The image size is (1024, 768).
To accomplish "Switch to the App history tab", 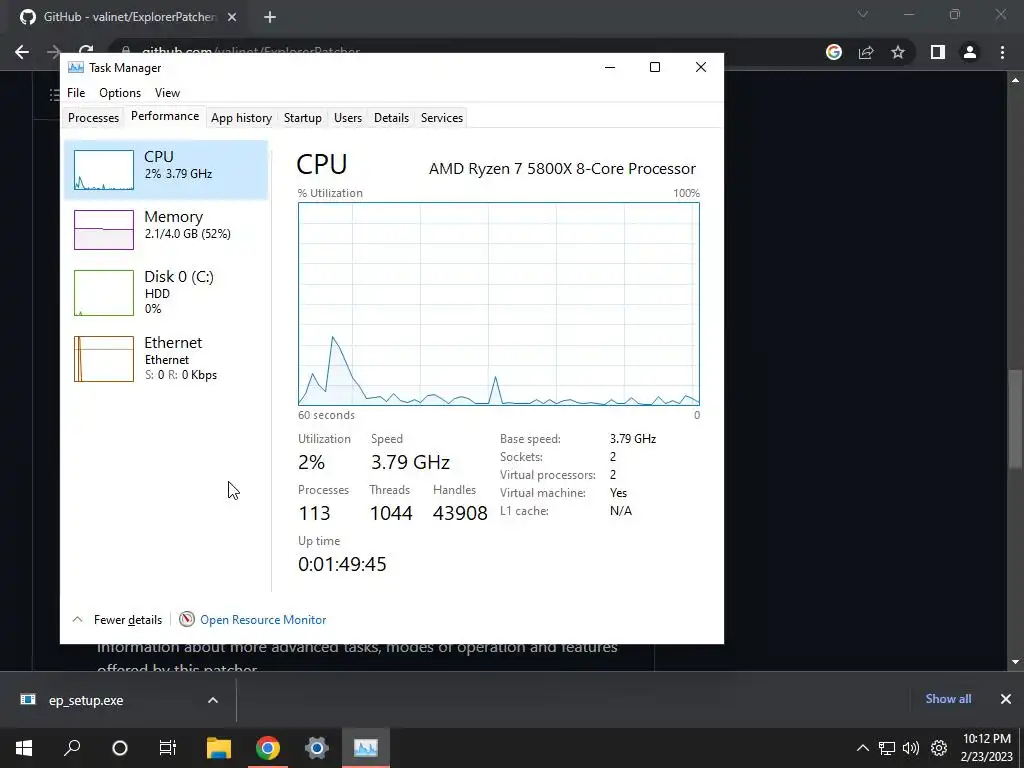I will pos(241,118).
